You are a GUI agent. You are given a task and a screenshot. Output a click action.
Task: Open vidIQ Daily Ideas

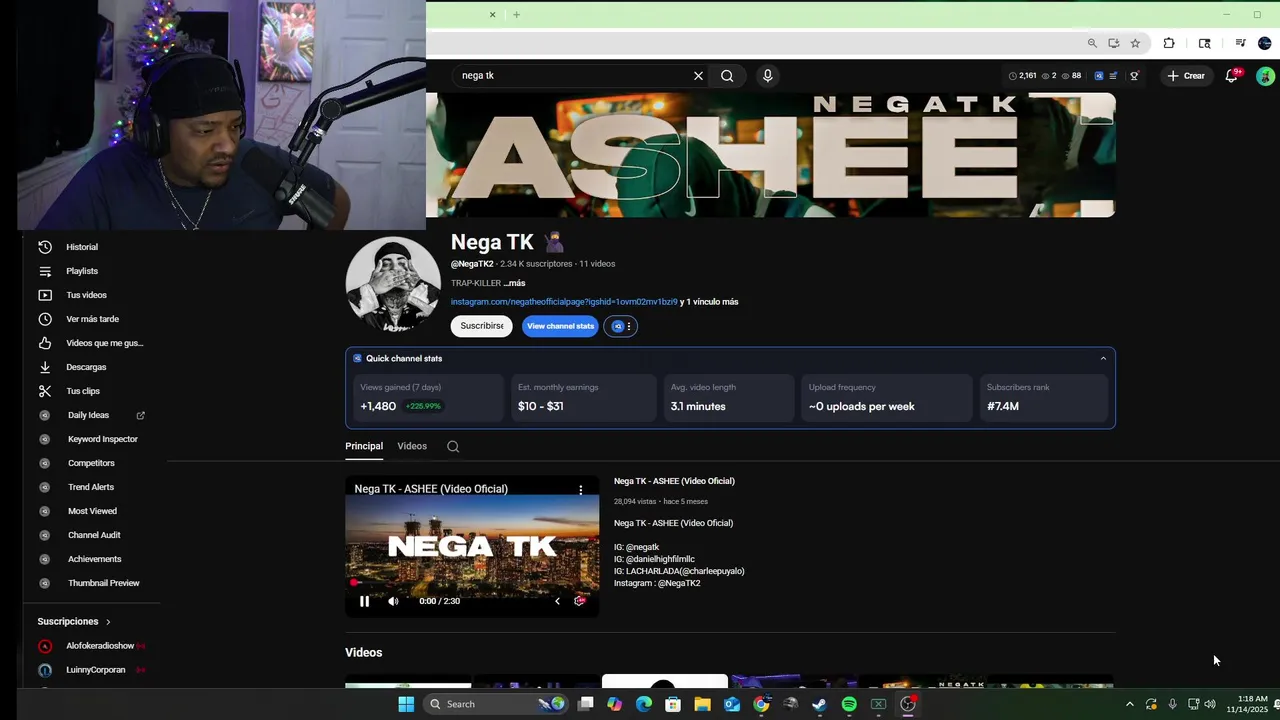[x=90, y=415]
